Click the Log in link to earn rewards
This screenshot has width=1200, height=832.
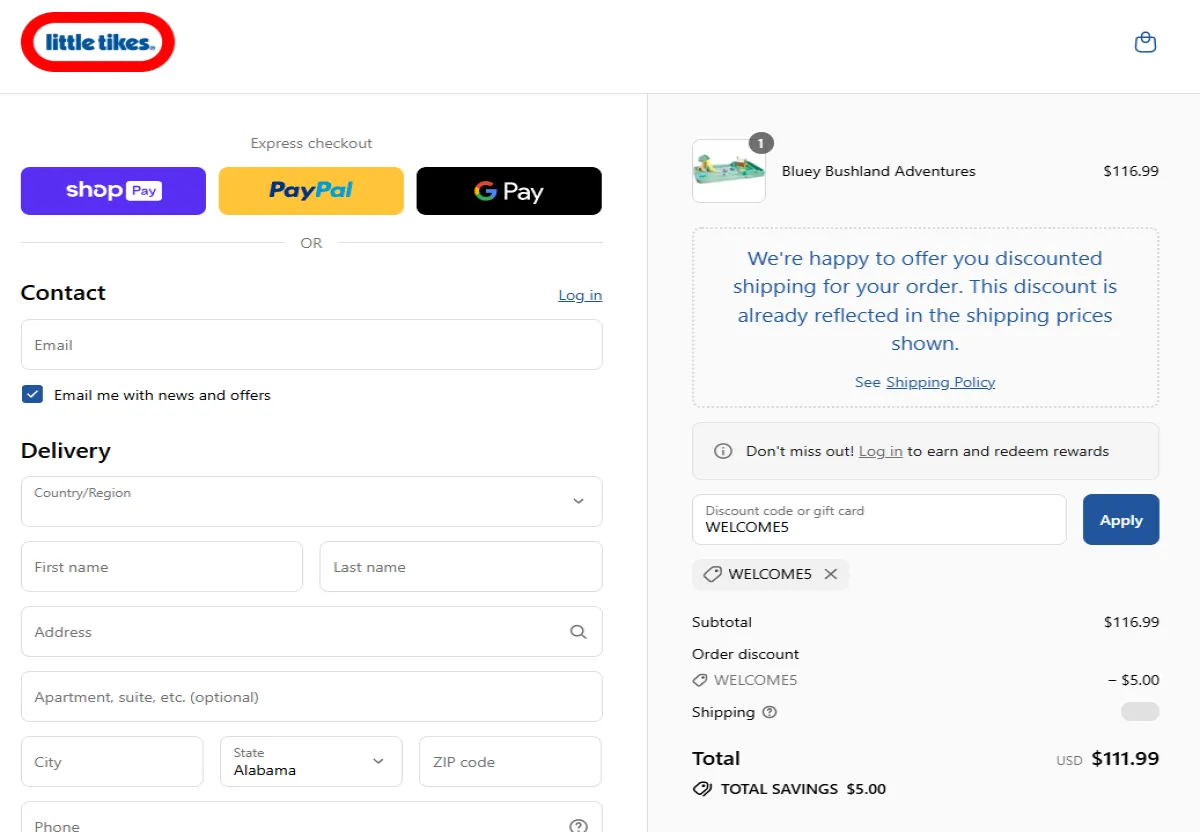point(880,451)
